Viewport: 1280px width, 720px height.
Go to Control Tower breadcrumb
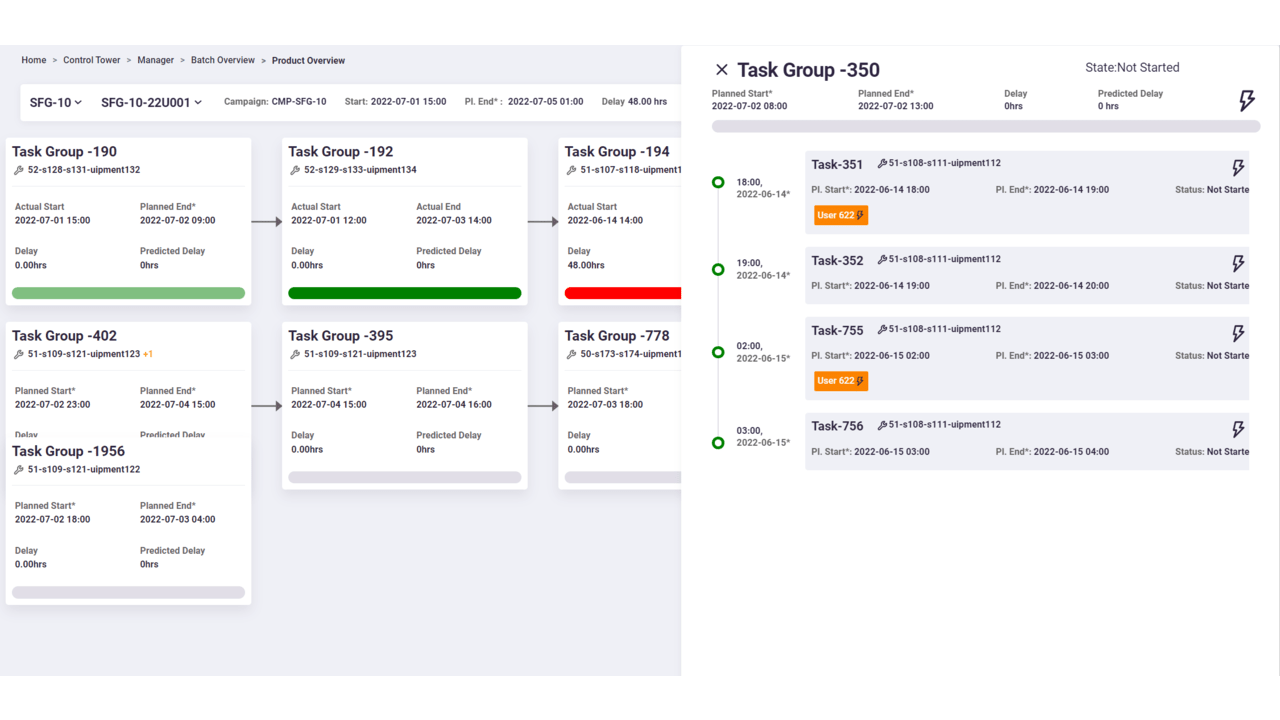92,60
